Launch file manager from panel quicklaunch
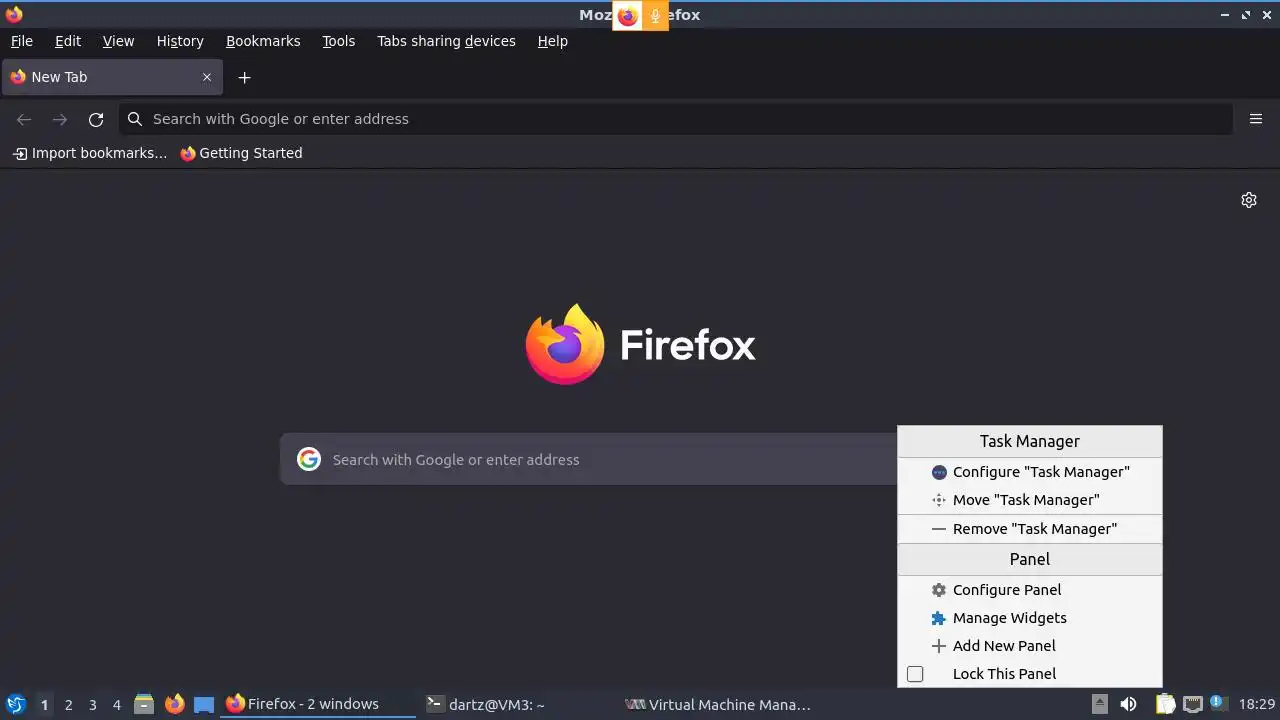This screenshot has height=720, width=1280. 144,704
